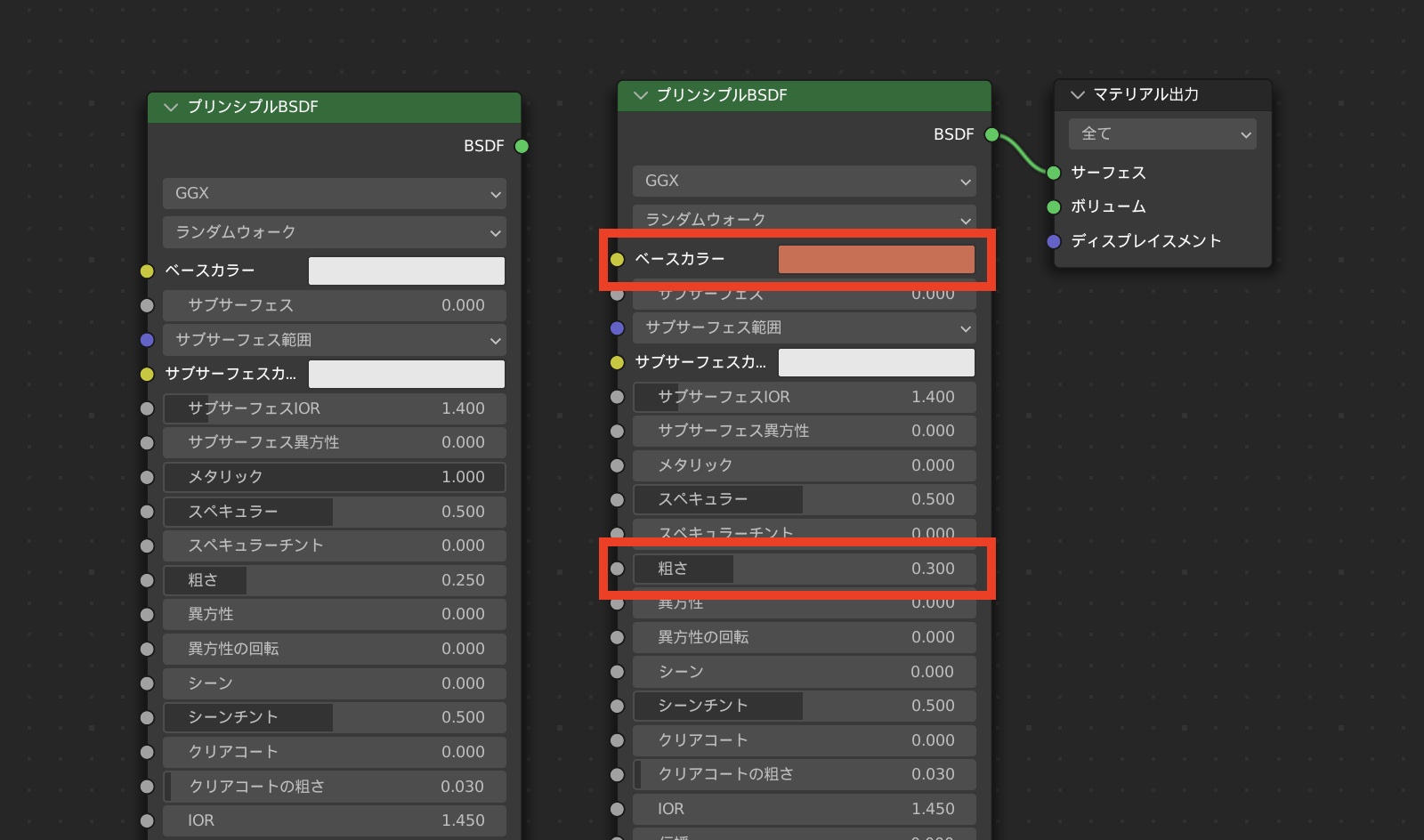
Task: Click the left node's Subsurface Radius blue socket
Action: click(x=147, y=340)
